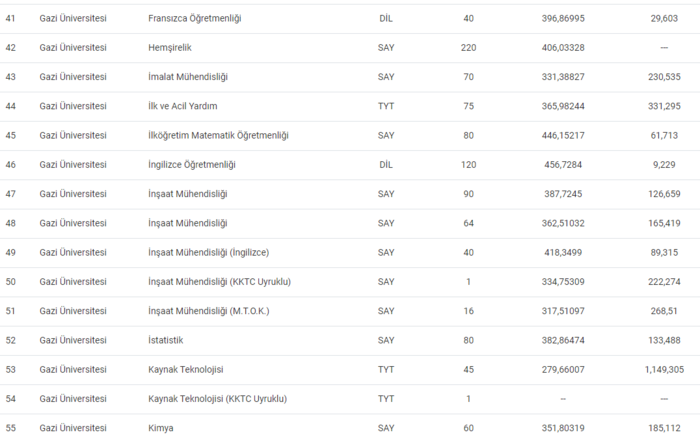Image resolution: width=700 pixels, height=439 pixels.
Task: Click Kaynak Teknolojisi (KKTC Uyruklu) program
Action: coord(217,399)
